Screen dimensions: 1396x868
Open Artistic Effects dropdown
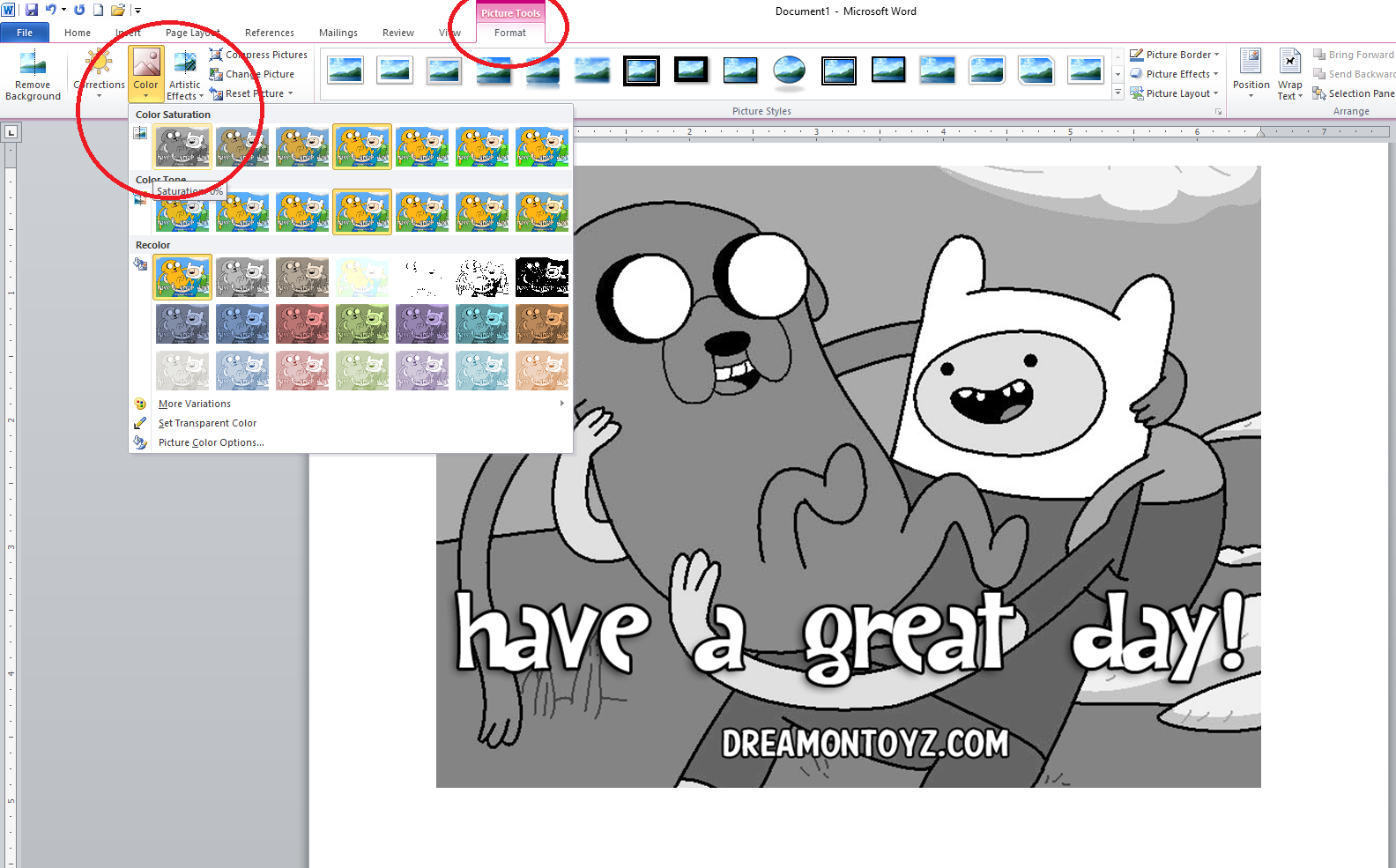pos(185,75)
